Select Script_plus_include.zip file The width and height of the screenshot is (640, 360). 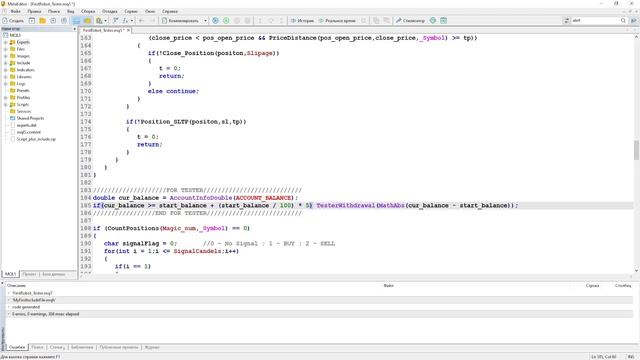[36, 139]
